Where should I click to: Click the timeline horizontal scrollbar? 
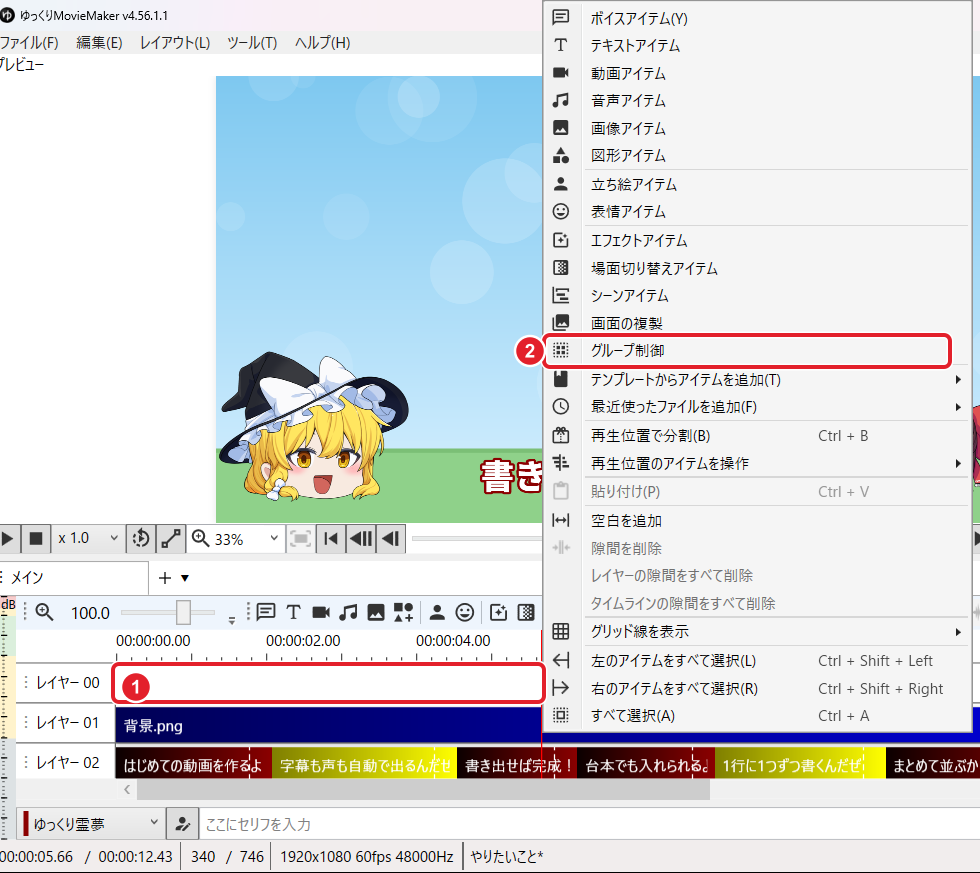point(423,789)
